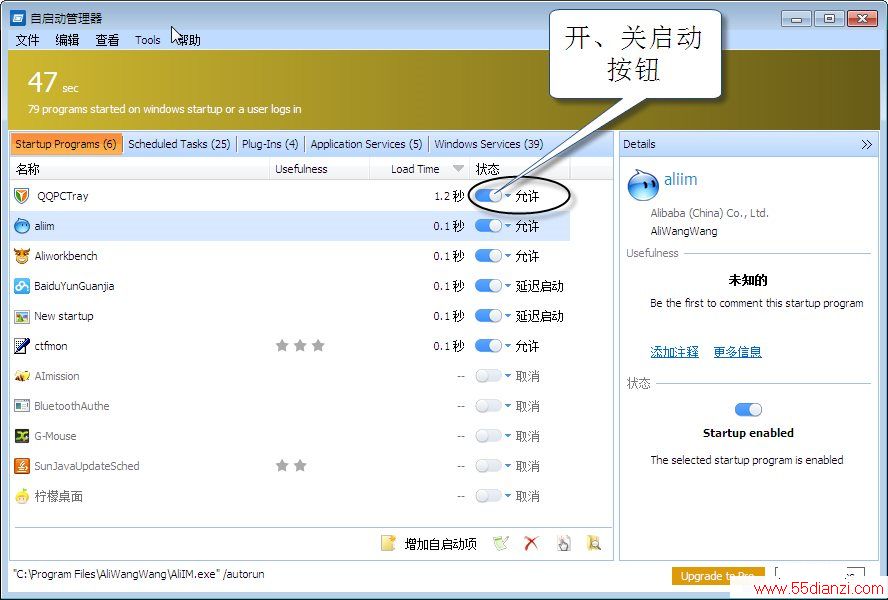Switch to Plug-Ins (4) tab

pos(270,144)
